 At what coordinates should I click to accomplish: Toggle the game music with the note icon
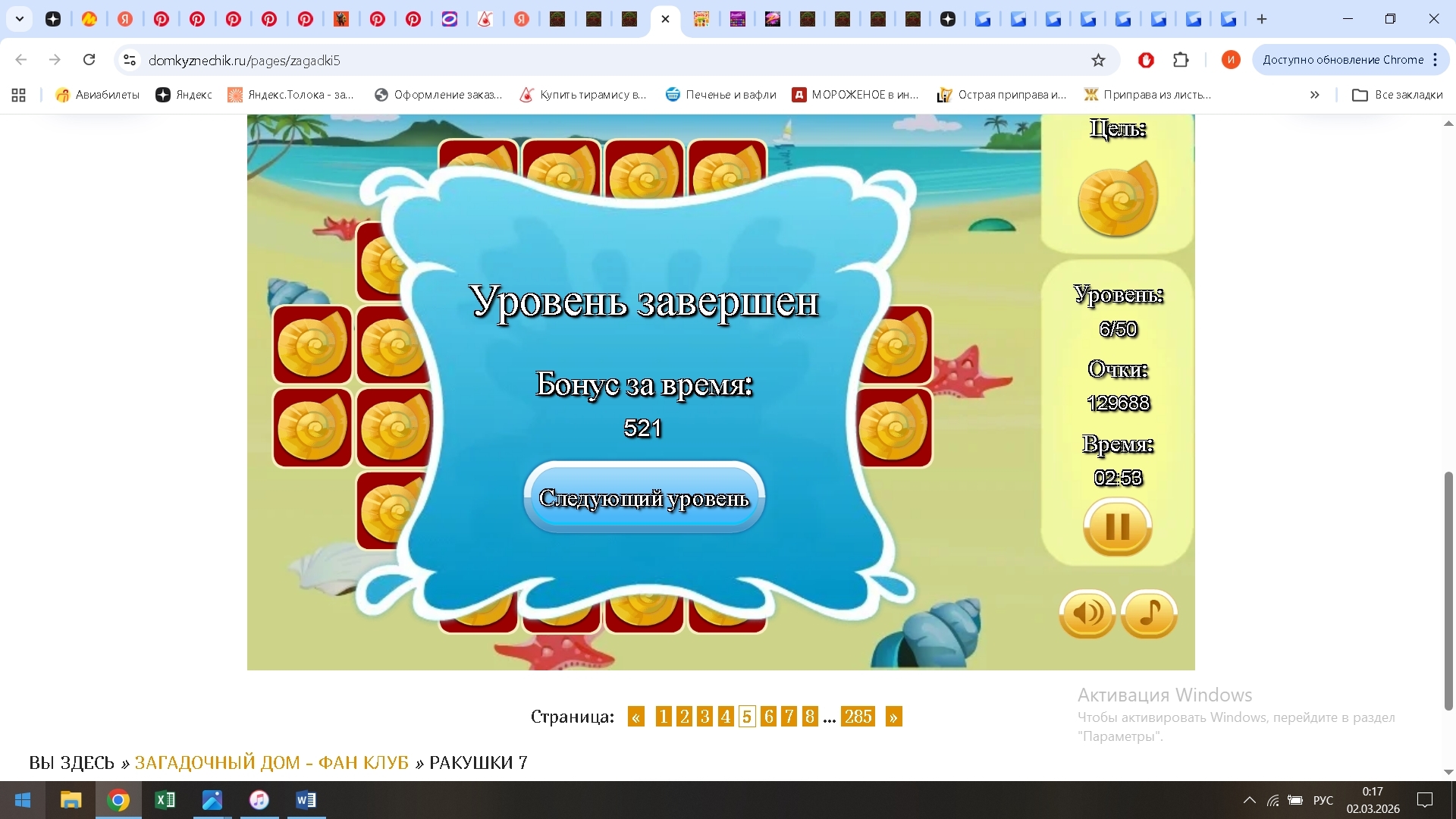pos(1150,614)
